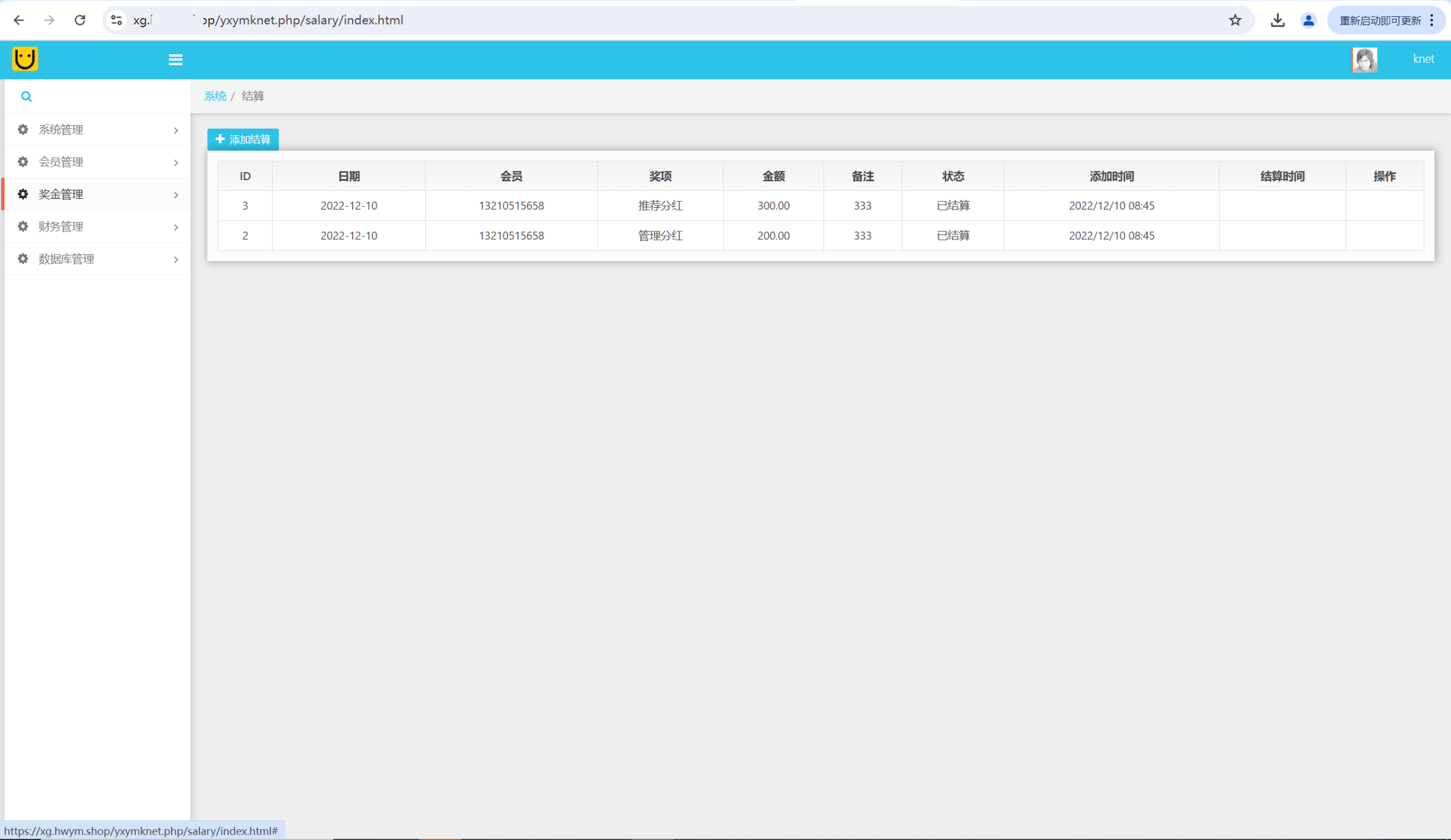
Task: Click the sidebar search magnifier icon
Action: coord(26,97)
